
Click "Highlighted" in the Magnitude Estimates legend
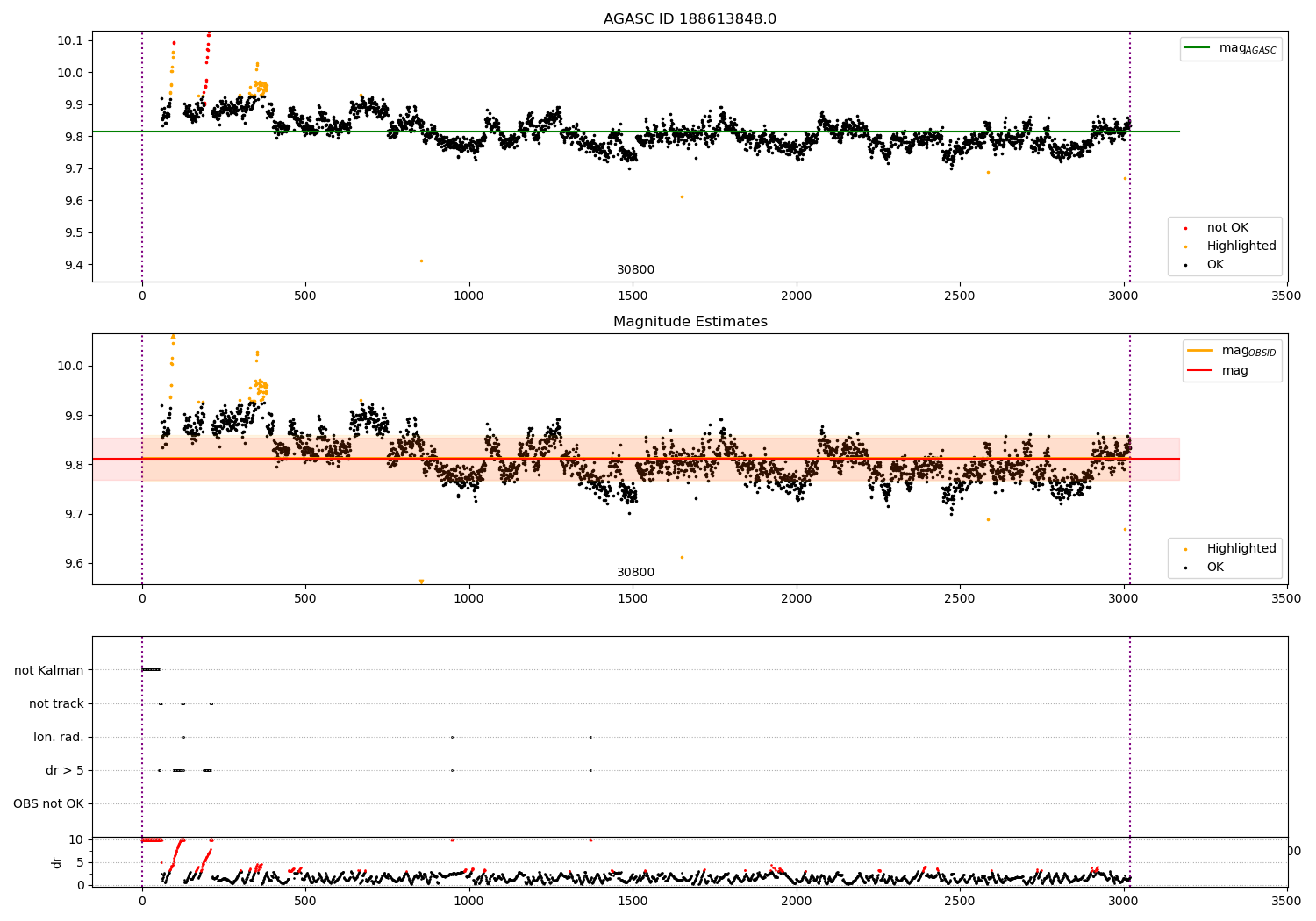coord(1241,549)
